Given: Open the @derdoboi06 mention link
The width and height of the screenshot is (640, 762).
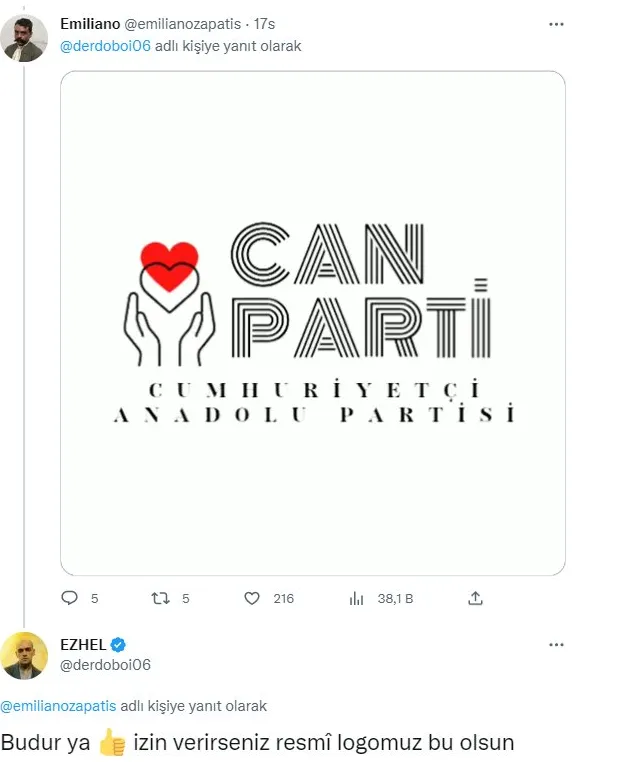Looking at the screenshot, I should coord(106,45).
